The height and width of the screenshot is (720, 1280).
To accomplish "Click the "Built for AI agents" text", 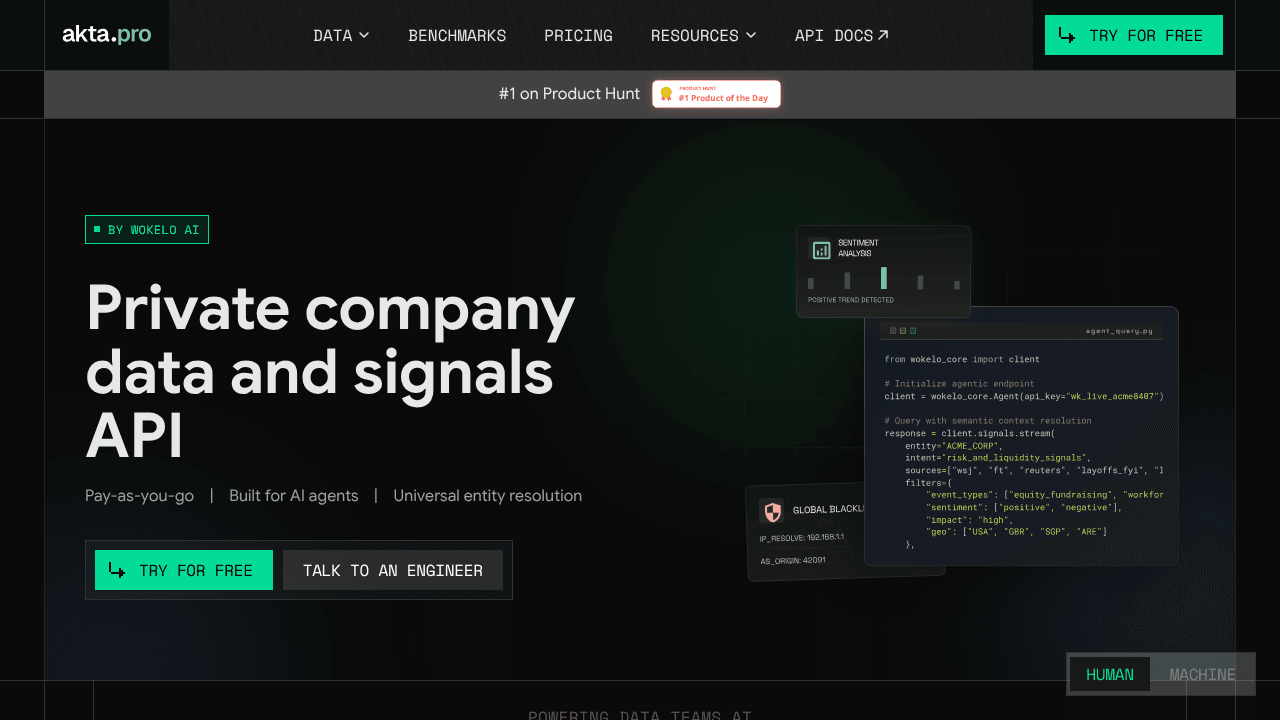I will point(293,496).
